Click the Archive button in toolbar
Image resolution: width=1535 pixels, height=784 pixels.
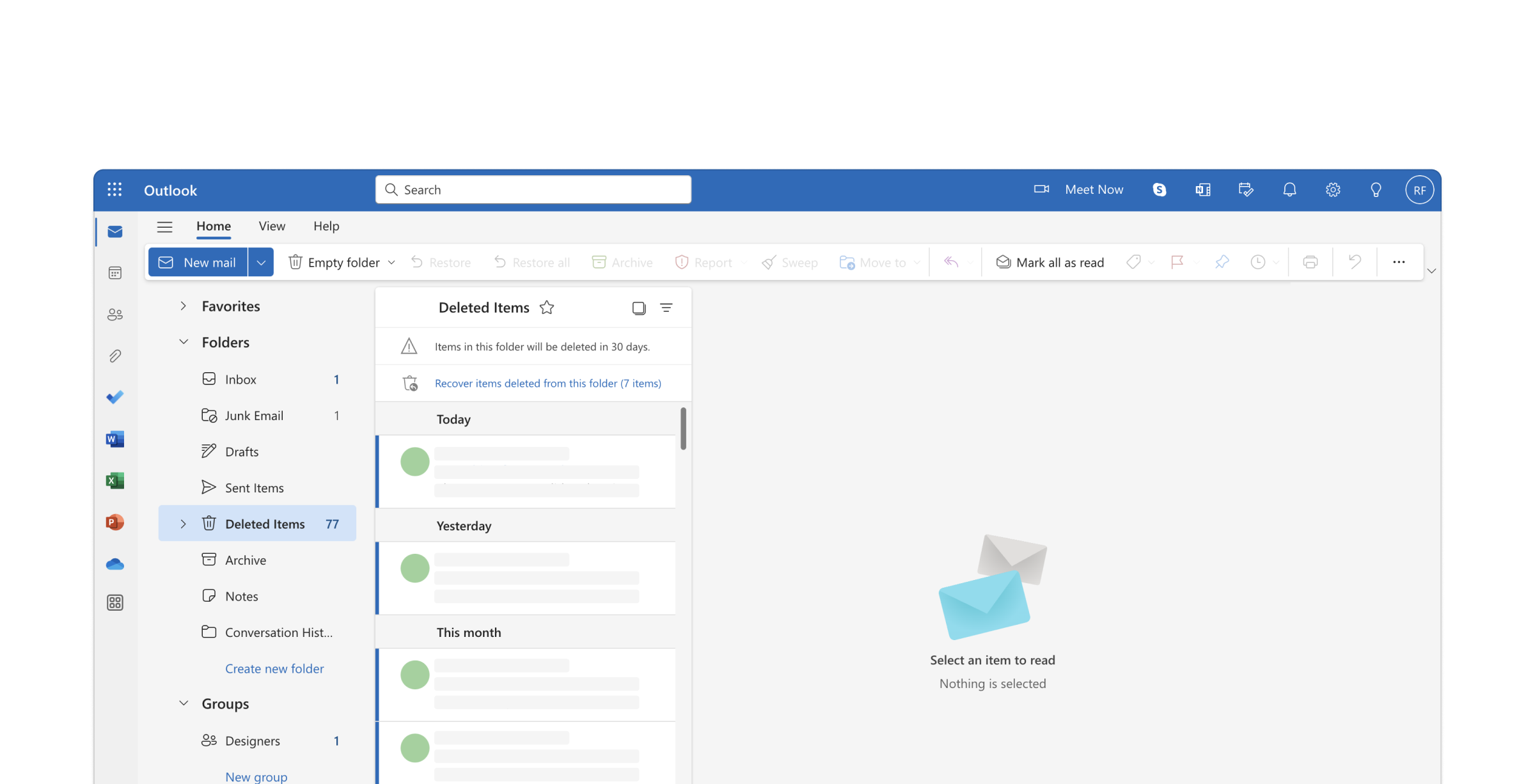point(621,261)
